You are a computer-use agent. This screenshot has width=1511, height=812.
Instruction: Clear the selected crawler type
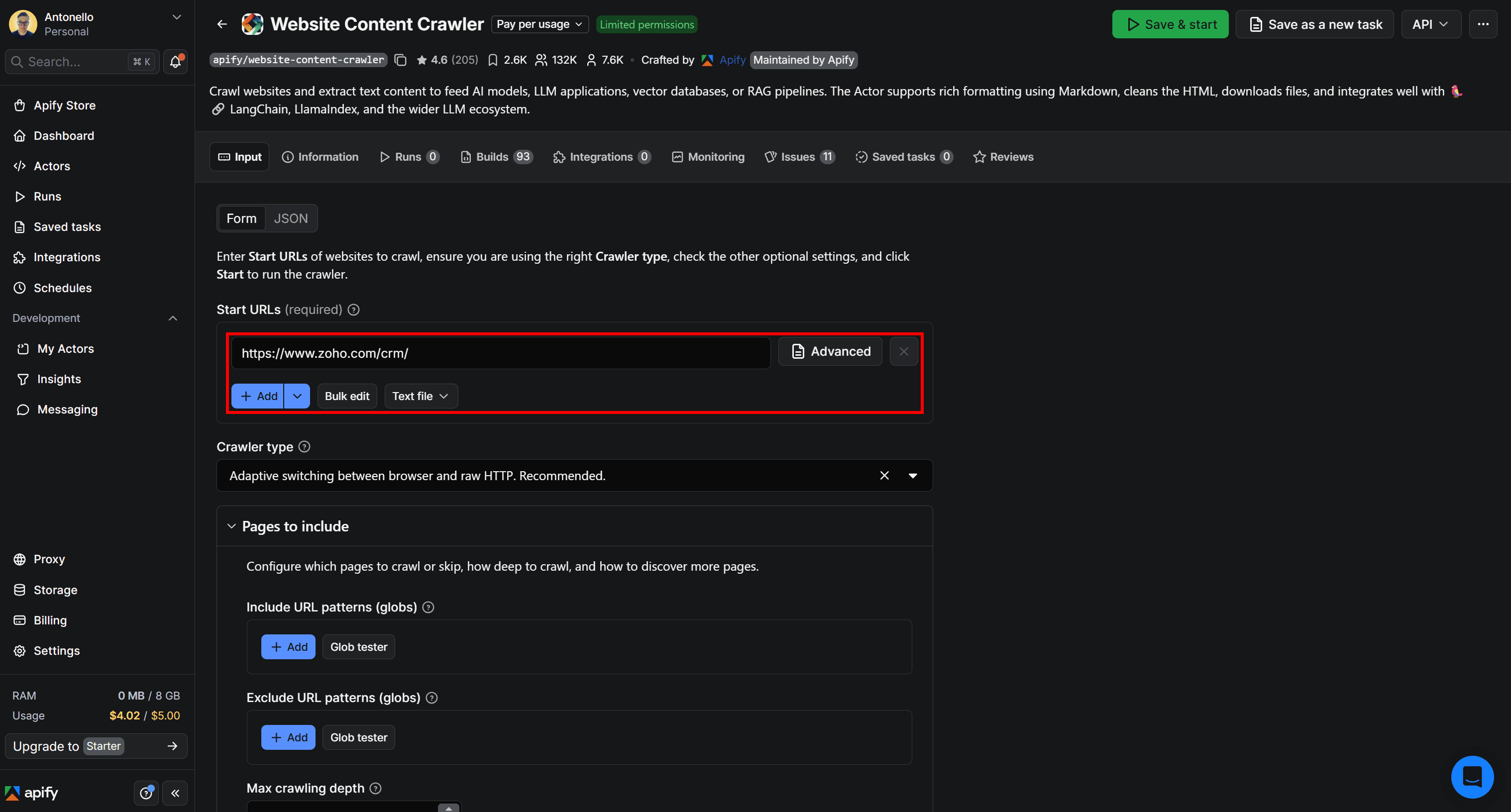[884, 476]
